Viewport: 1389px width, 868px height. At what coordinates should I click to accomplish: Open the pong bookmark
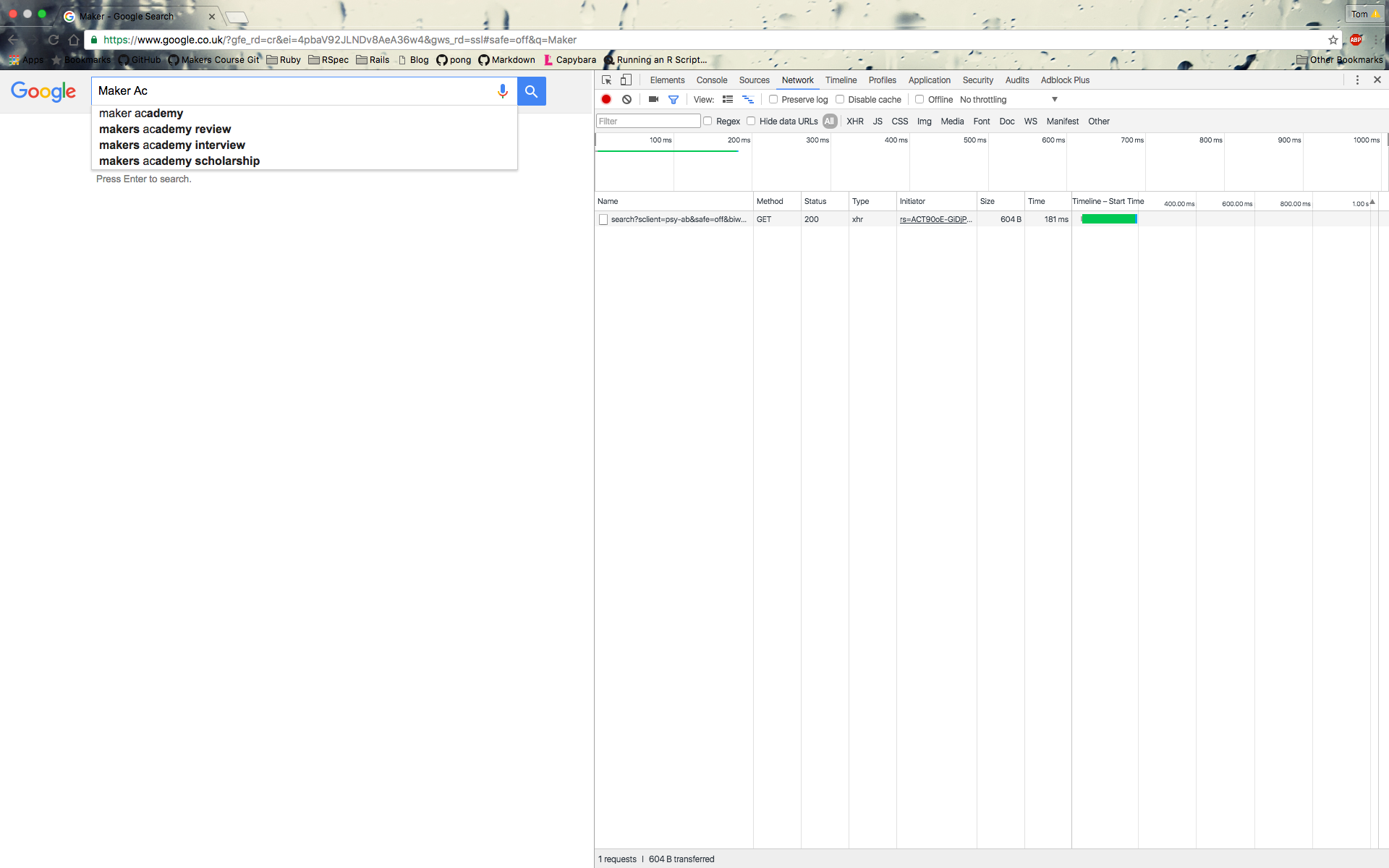[454, 60]
